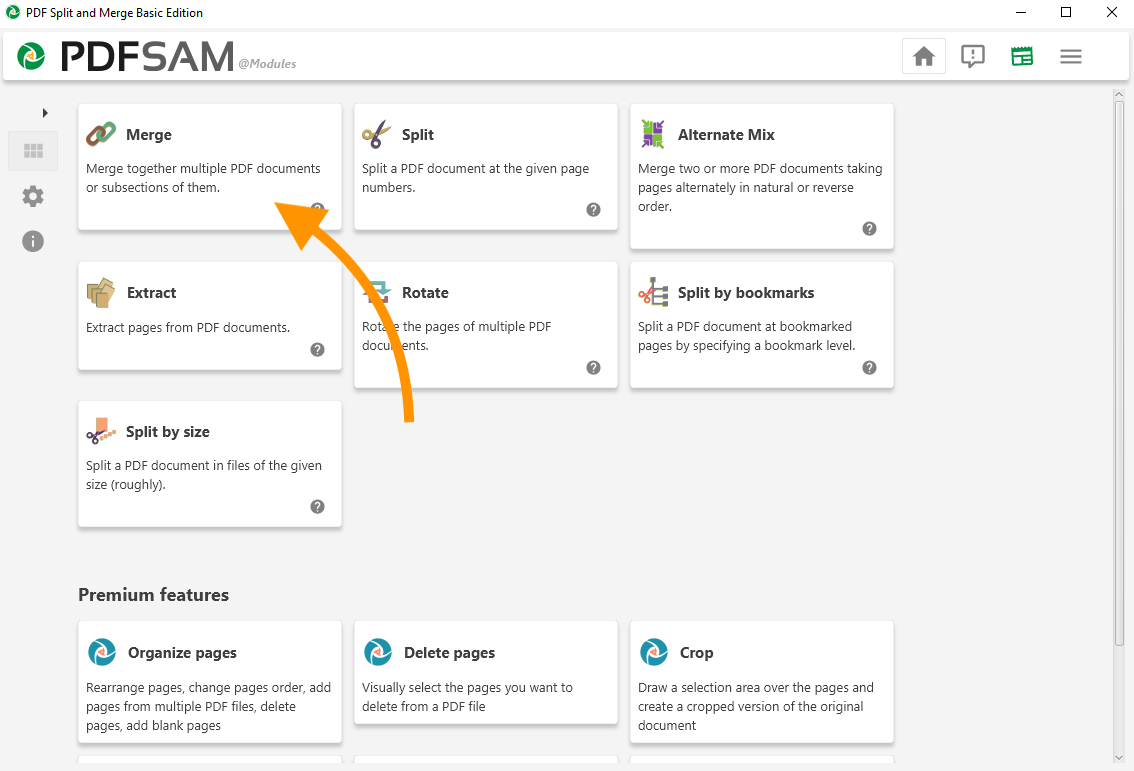
Task: Select the modules grid sidebar icon
Action: click(x=33, y=152)
